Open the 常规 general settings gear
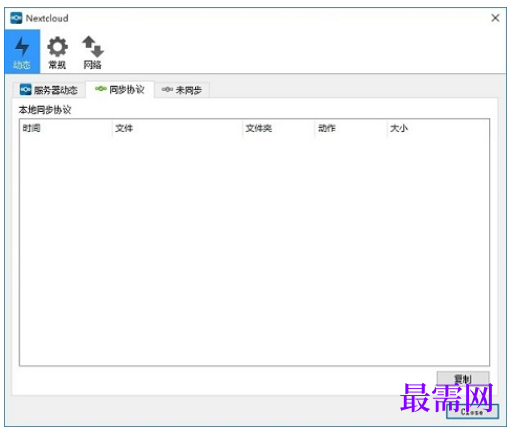 (x=57, y=52)
